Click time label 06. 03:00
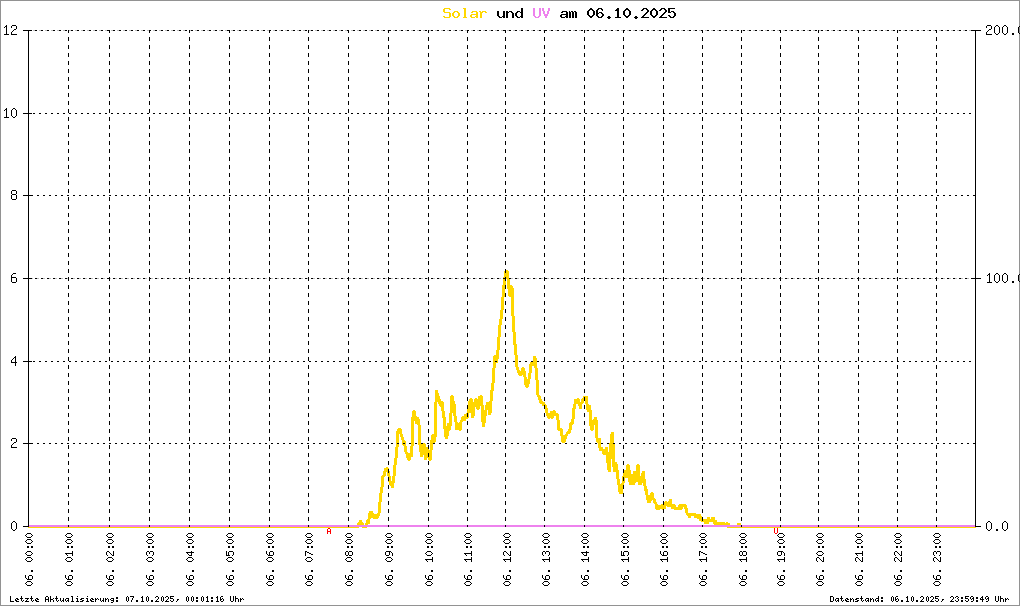Image resolution: width=1020 pixels, height=606 pixels. tap(149, 559)
